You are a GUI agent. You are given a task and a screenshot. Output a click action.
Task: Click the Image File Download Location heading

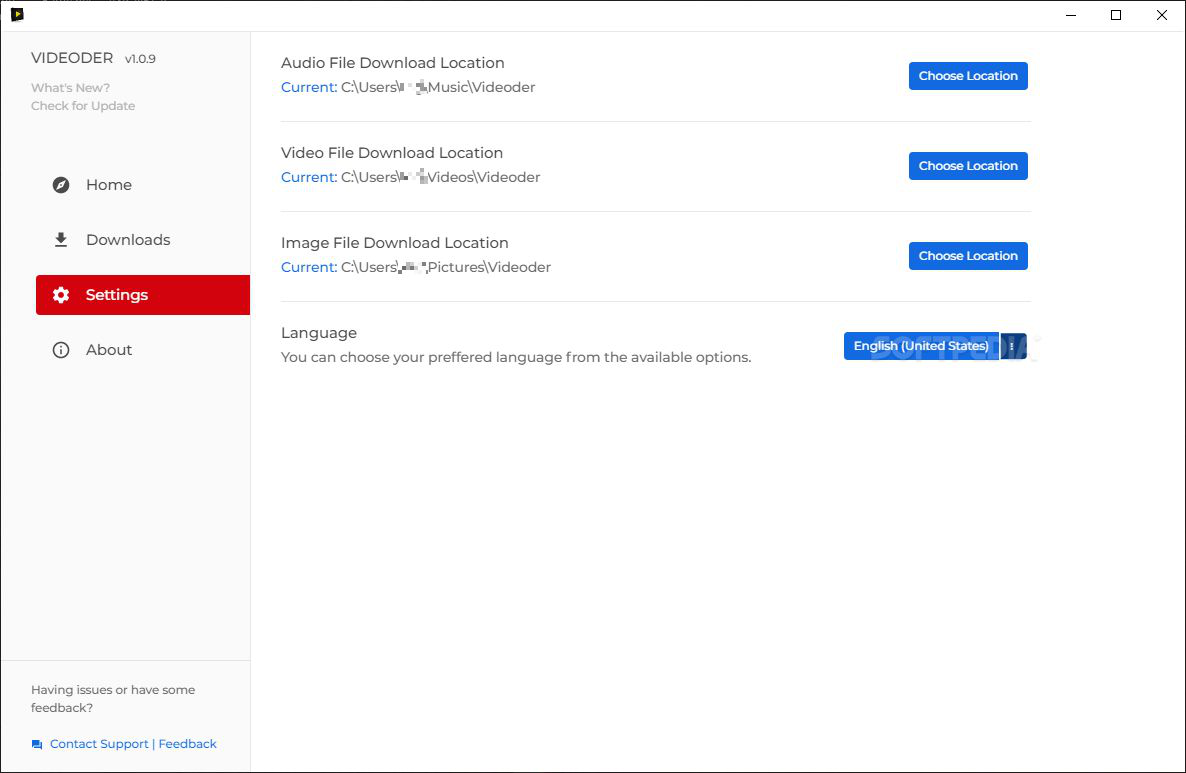click(x=395, y=243)
